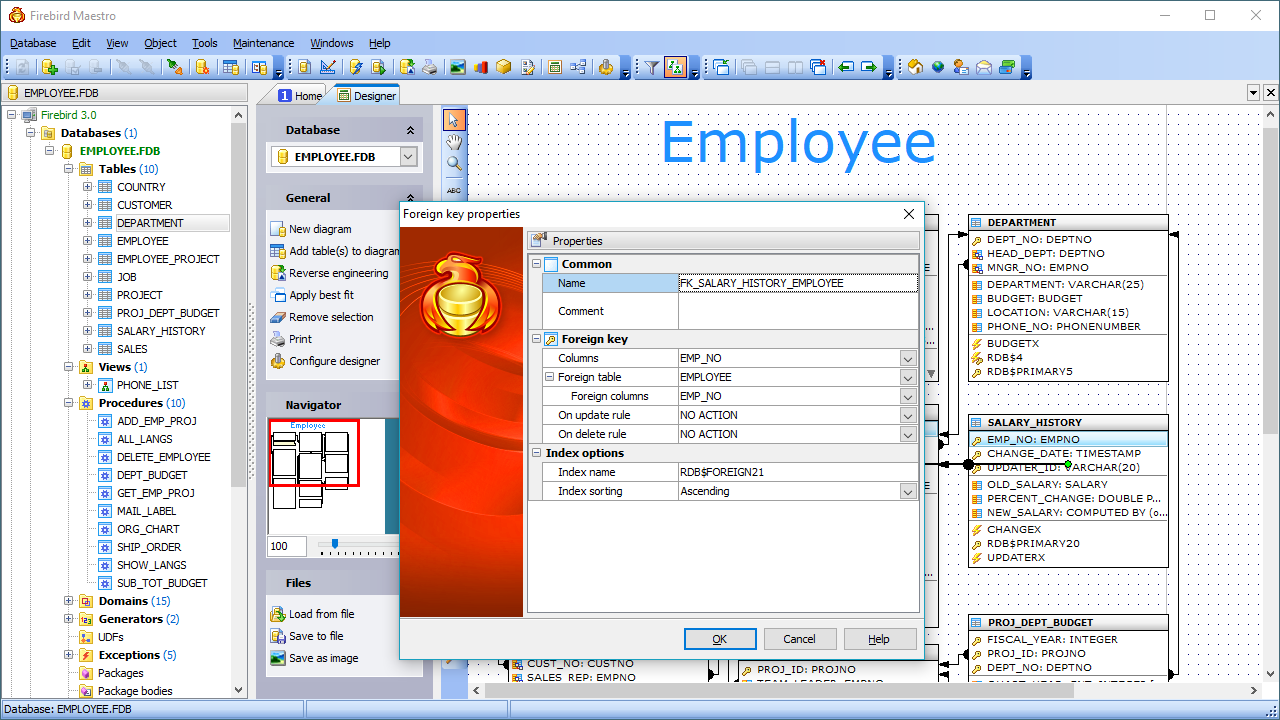
Task: Switch to the Home tab
Action: tap(300, 96)
